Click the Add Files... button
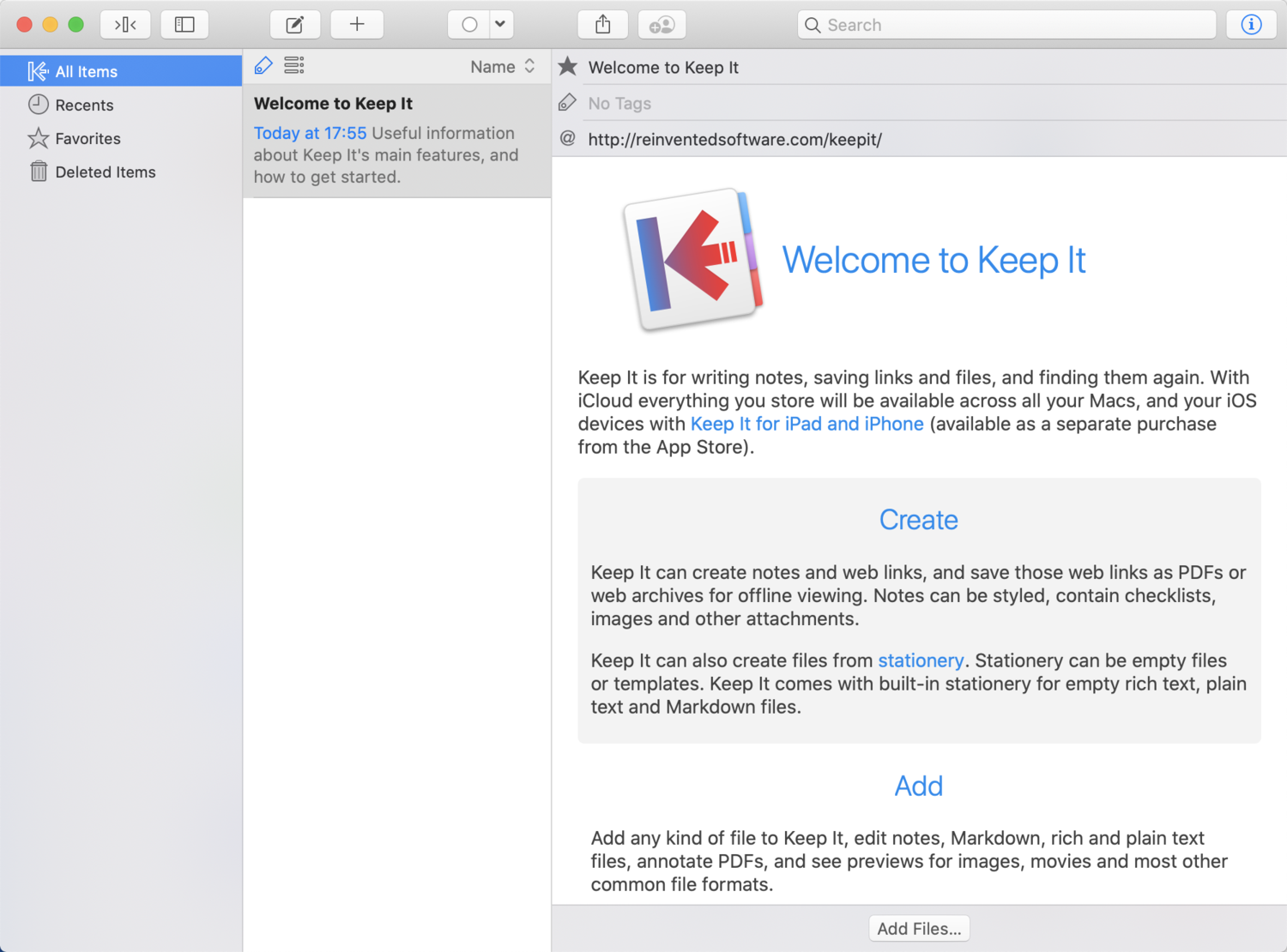Image resolution: width=1287 pixels, height=952 pixels. (x=919, y=929)
